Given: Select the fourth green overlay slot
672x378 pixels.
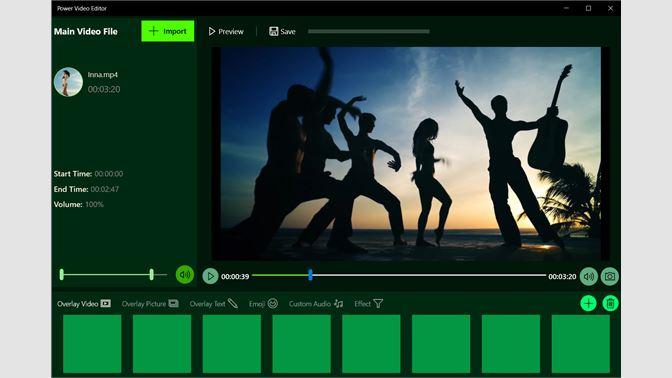Looking at the screenshot, I should pyautogui.click(x=301, y=344).
